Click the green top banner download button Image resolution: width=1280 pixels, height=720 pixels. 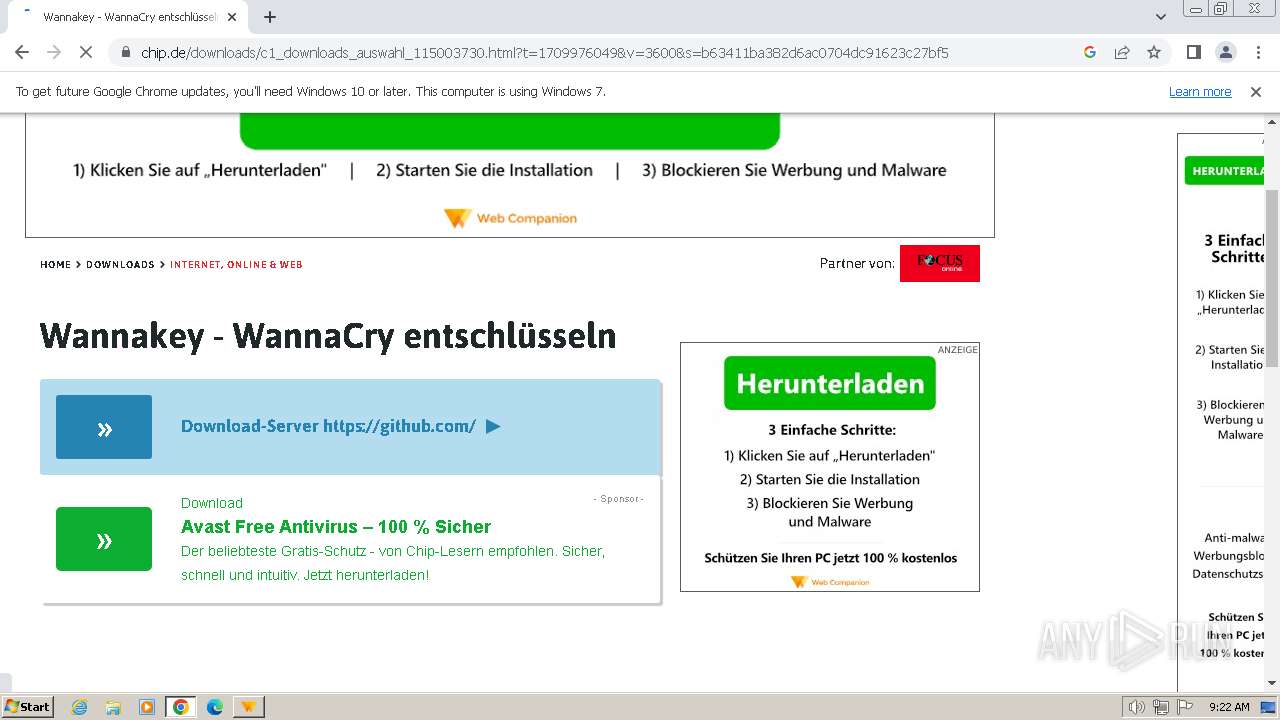pyautogui.click(x=510, y=131)
